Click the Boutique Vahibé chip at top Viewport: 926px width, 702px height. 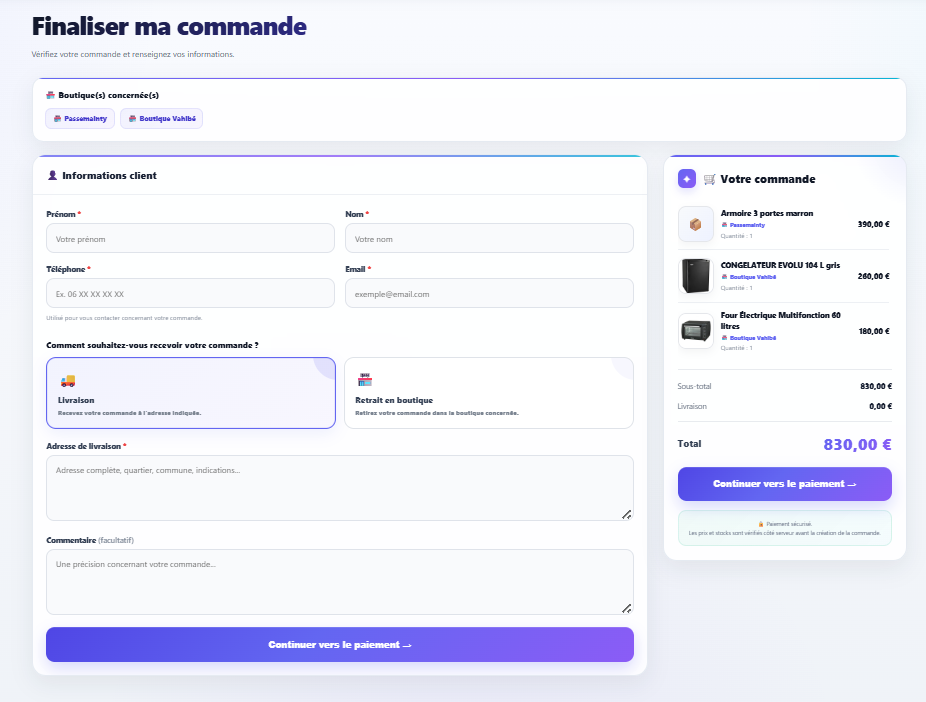point(162,119)
